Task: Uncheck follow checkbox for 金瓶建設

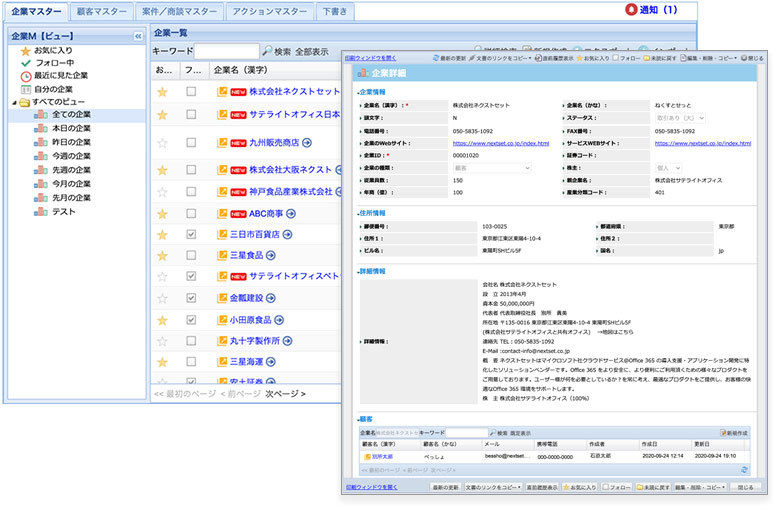Action: (x=191, y=298)
